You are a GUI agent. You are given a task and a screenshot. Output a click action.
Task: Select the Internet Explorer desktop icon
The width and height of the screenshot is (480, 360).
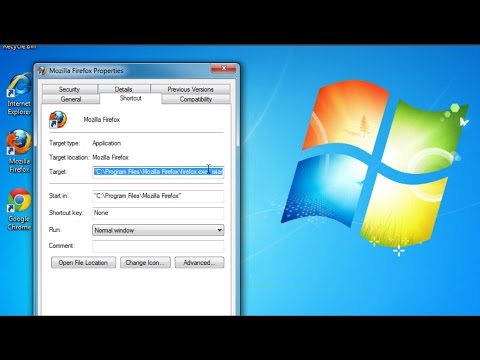19,94
